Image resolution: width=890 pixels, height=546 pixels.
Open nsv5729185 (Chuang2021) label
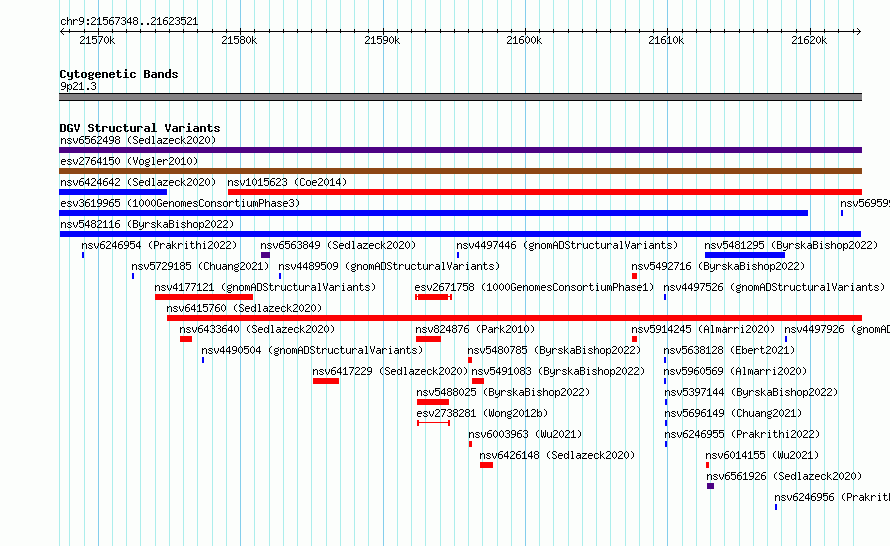click(x=200, y=266)
